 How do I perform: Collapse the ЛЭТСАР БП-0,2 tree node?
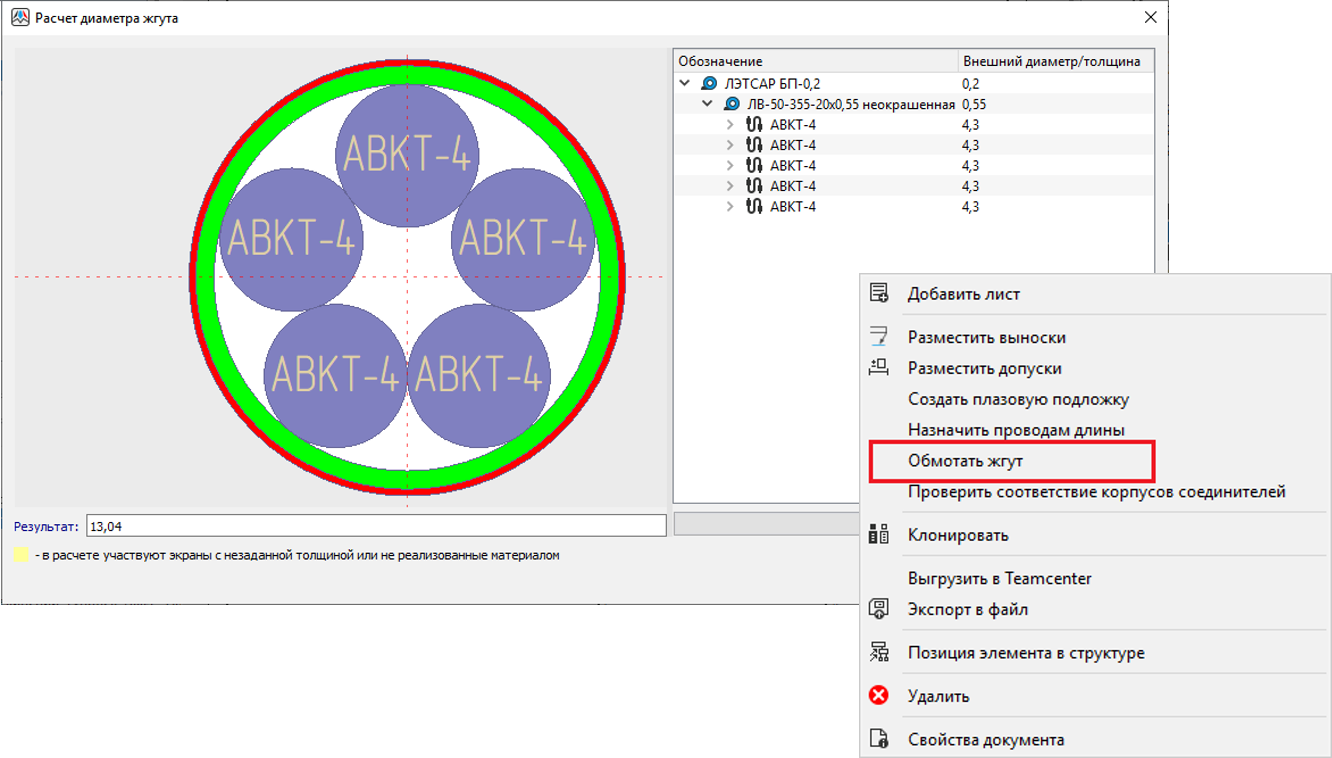[x=685, y=84]
